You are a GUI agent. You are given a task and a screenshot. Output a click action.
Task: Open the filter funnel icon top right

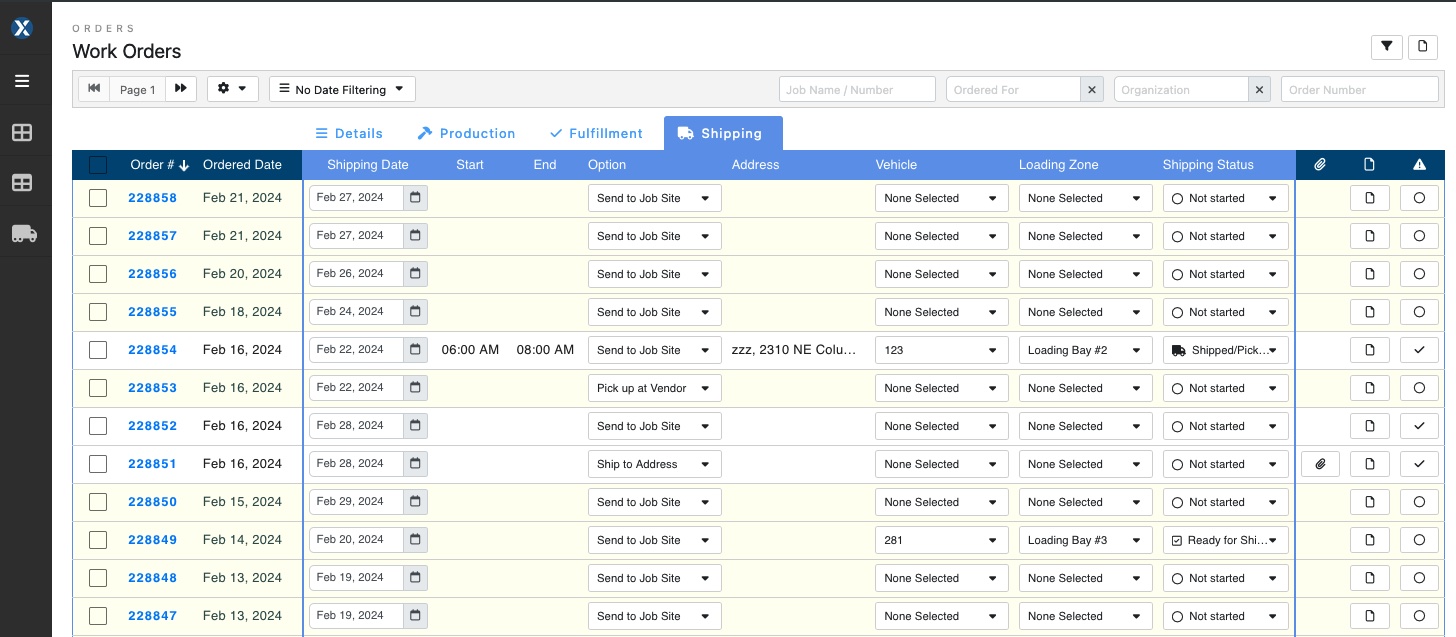point(1386,46)
